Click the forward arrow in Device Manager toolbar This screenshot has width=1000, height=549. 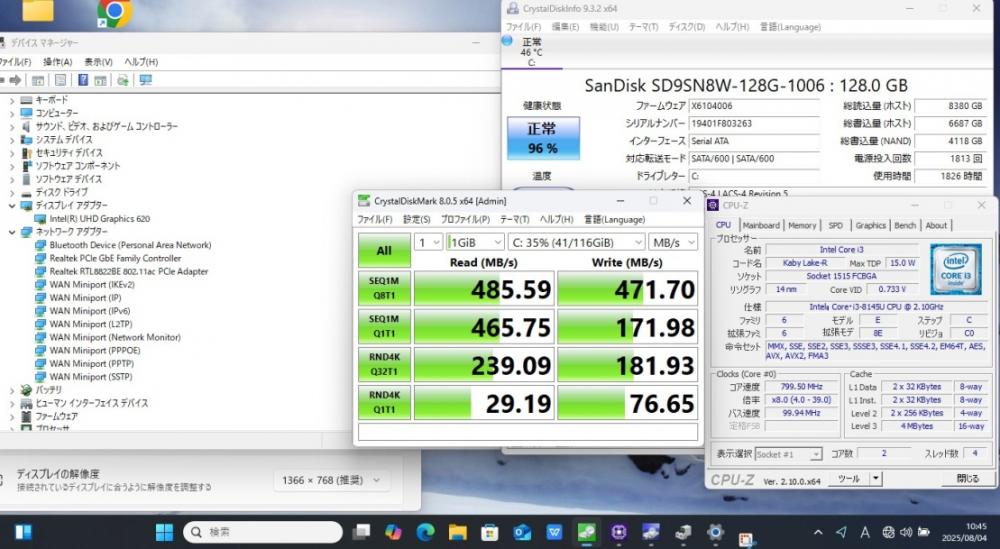[x=15, y=80]
